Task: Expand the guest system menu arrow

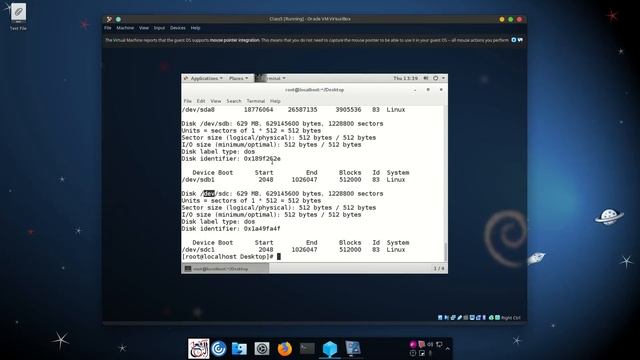Action: tap(443, 78)
